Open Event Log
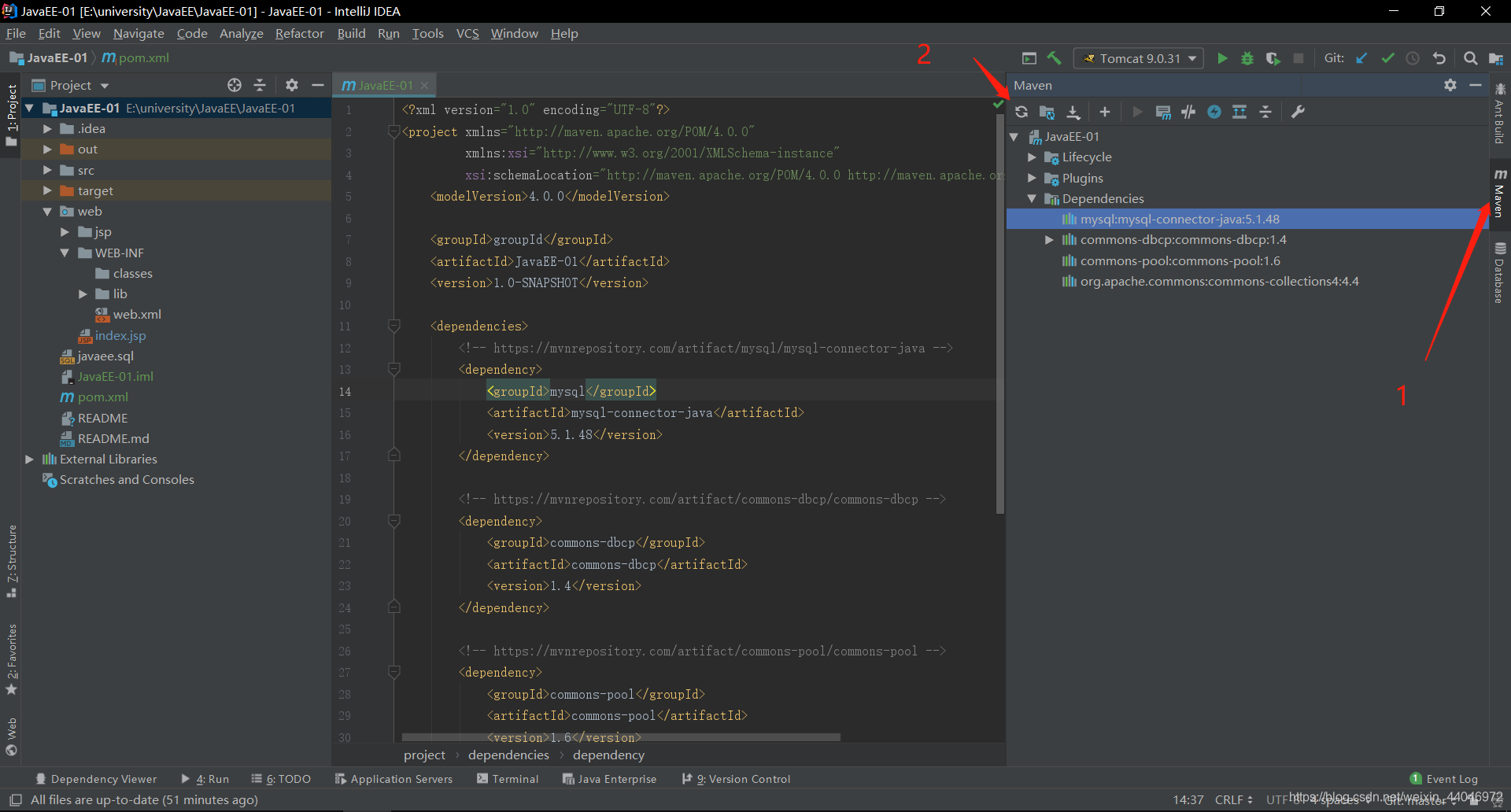The height and width of the screenshot is (812, 1511). 1444,779
